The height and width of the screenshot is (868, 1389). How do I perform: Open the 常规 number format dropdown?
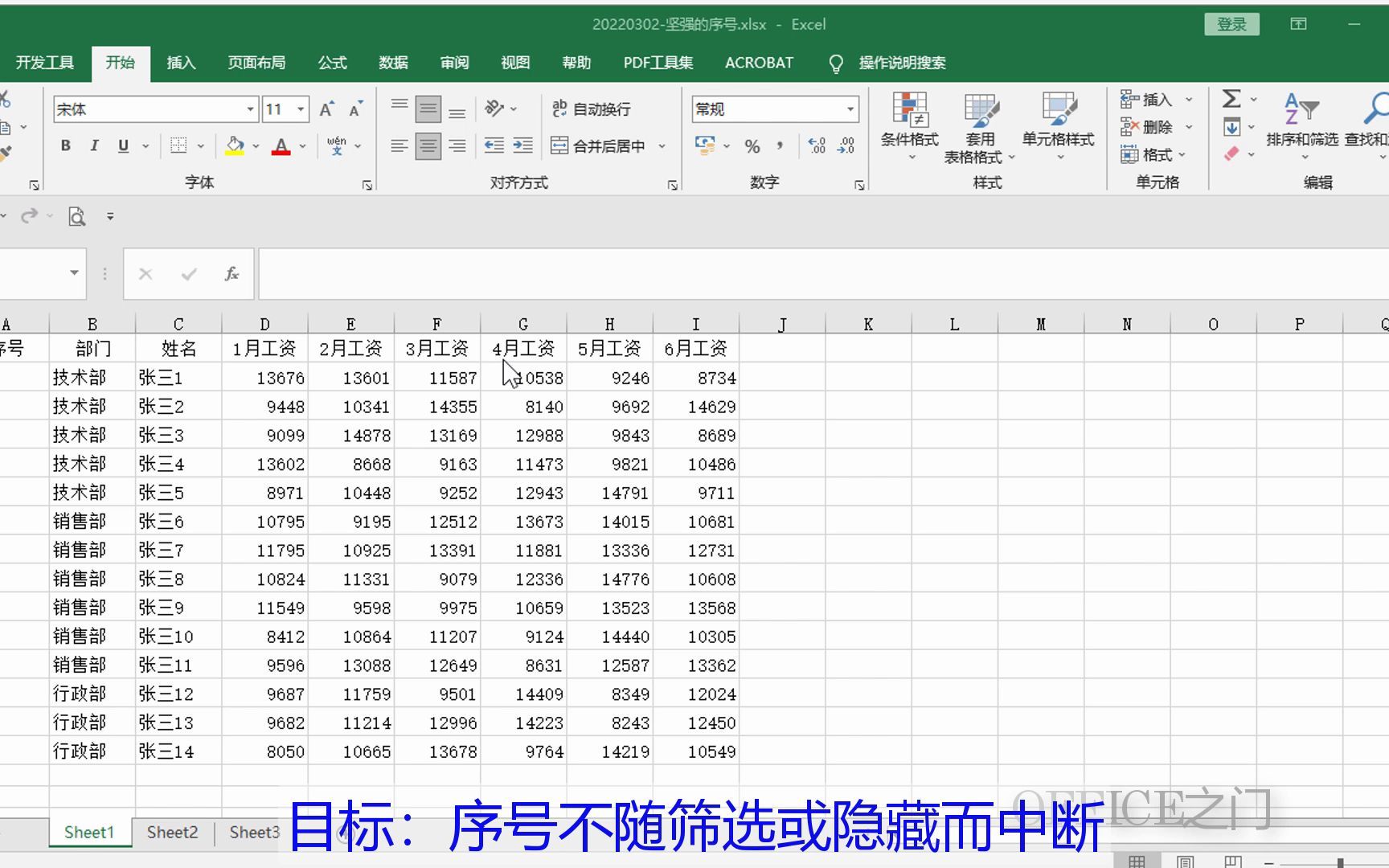[850, 108]
